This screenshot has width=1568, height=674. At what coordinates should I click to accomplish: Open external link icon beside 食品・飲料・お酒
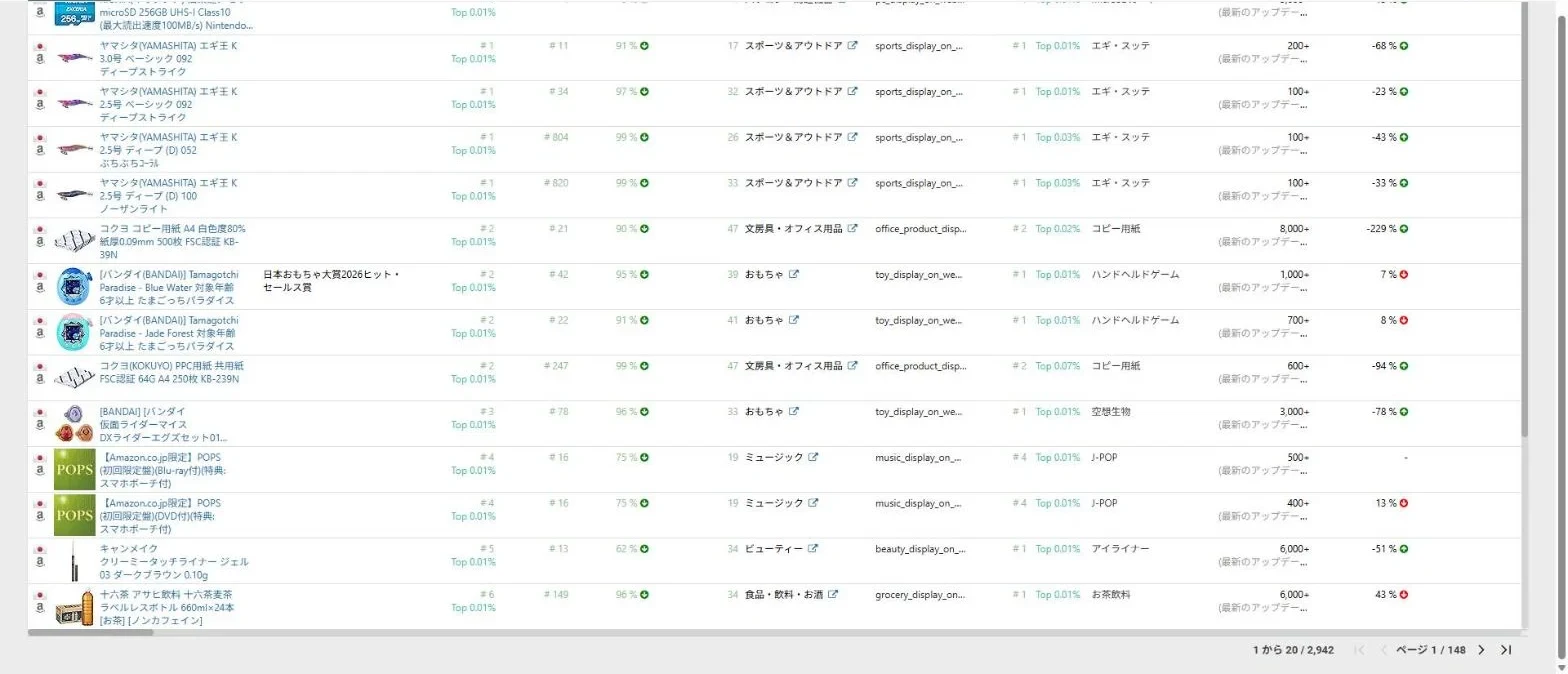(x=833, y=595)
